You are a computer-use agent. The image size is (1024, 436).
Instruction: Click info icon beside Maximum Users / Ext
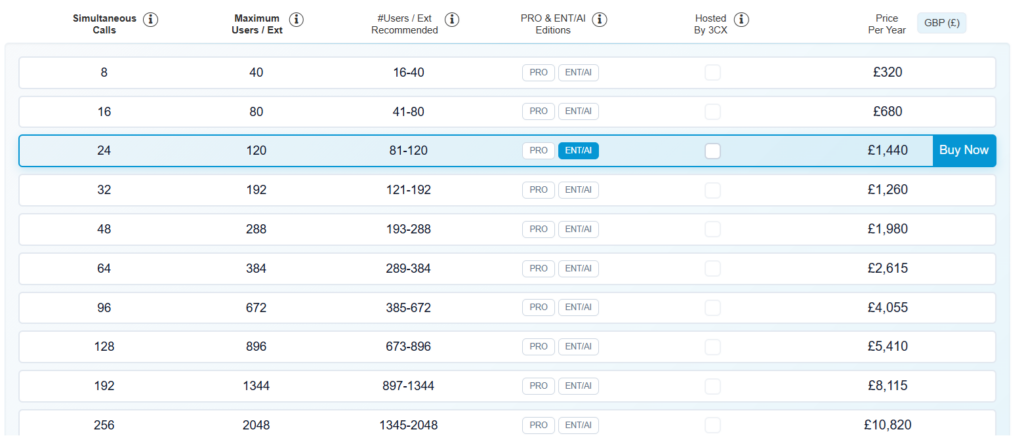click(297, 20)
